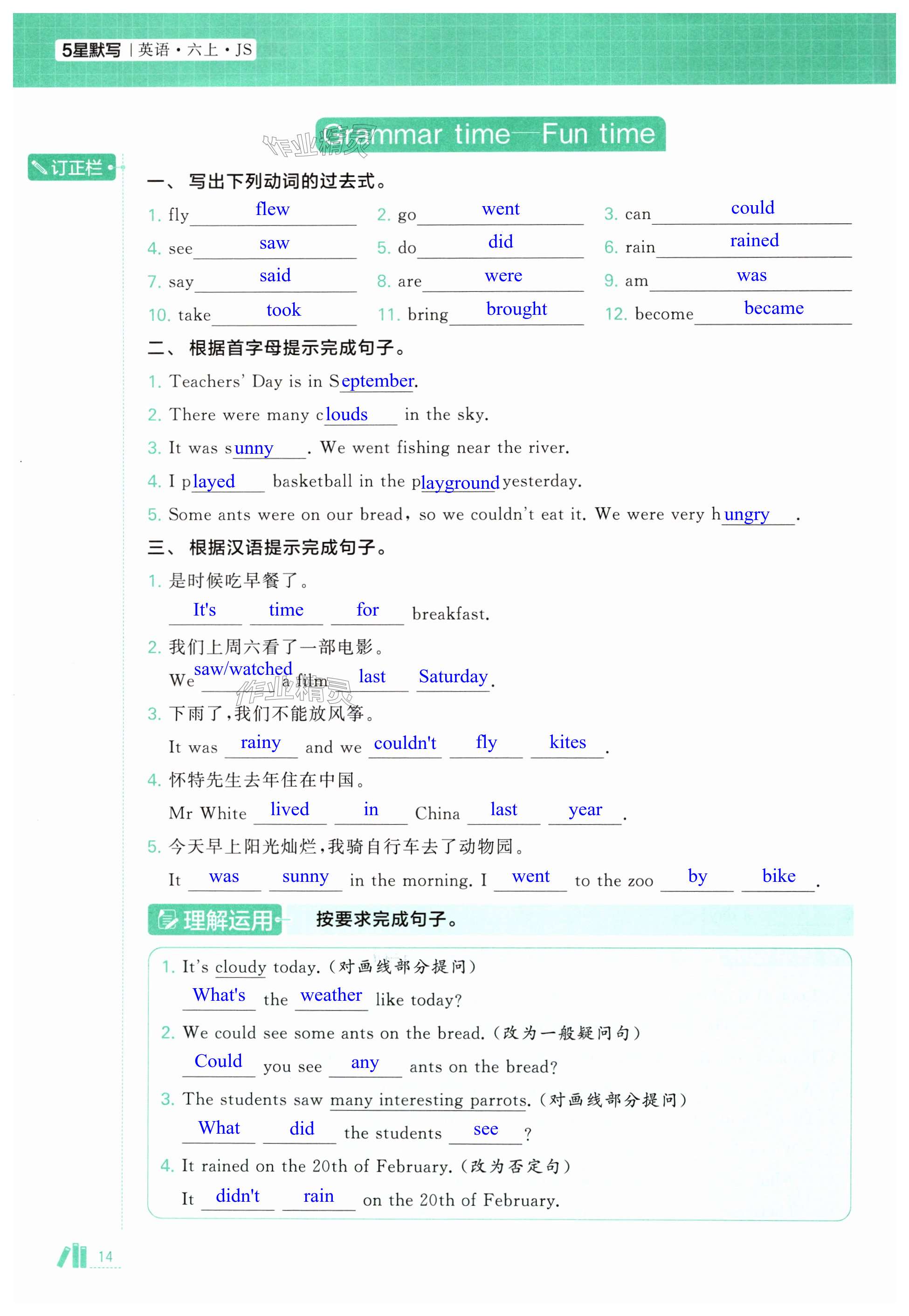Click the answer 'didn't' in the last sentence

pos(237,1195)
